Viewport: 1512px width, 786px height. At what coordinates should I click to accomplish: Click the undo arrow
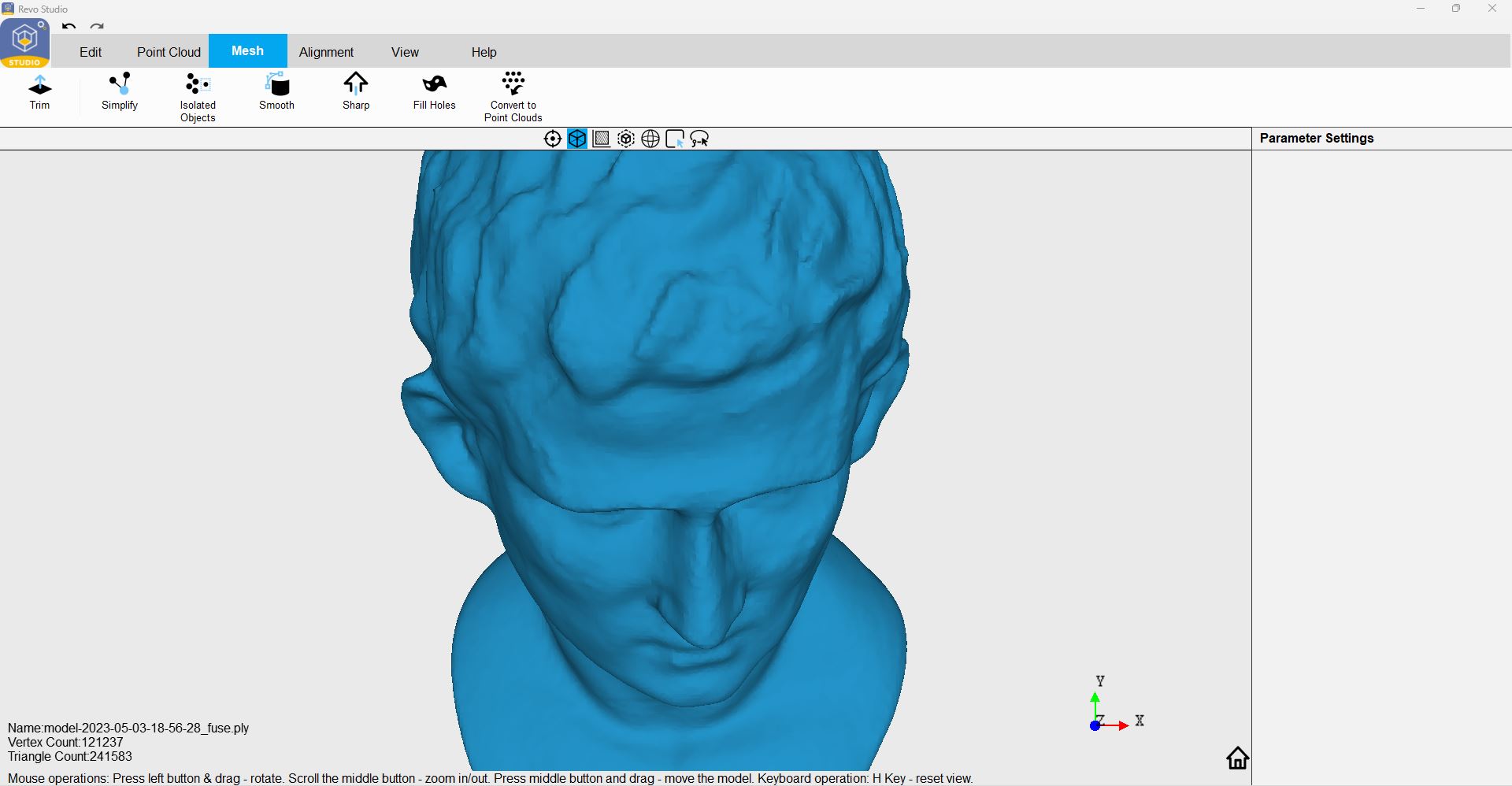click(69, 27)
